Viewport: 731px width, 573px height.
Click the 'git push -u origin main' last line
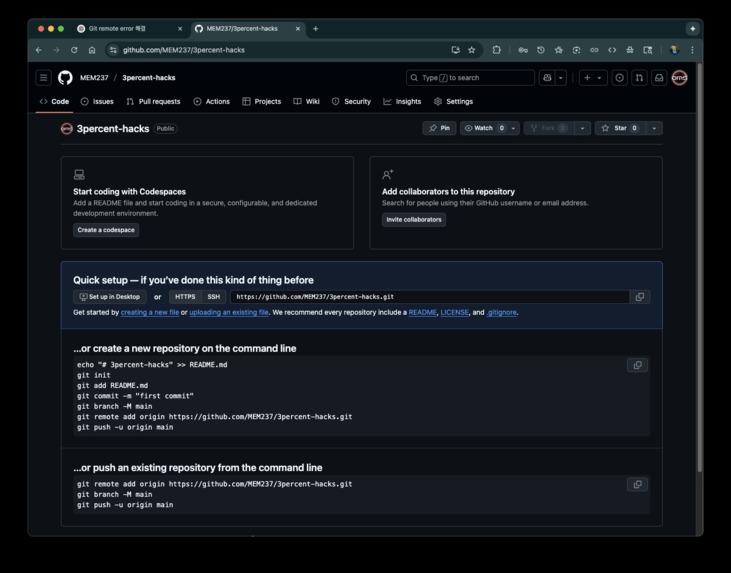(125, 505)
